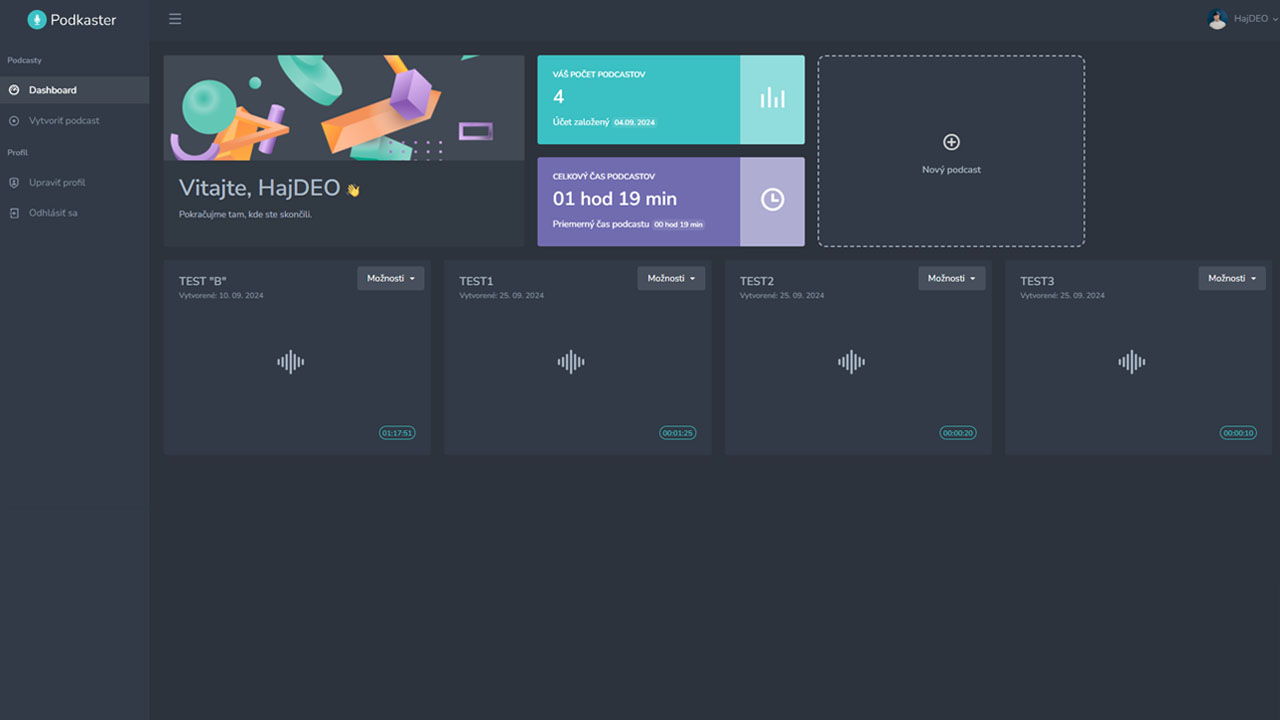Click the Podcasty sidebar section label
This screenshot has width=1280, height=720.
(24, 61)
